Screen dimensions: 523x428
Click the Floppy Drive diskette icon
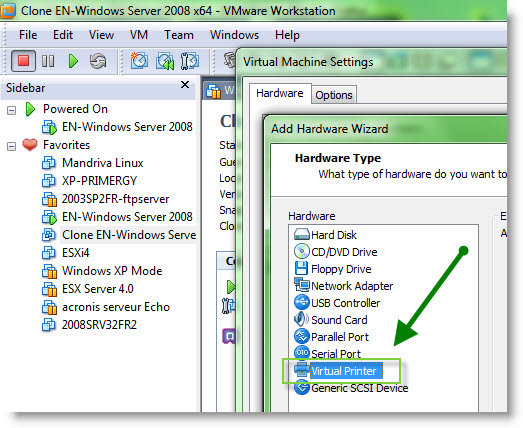[x=302, y=268]
